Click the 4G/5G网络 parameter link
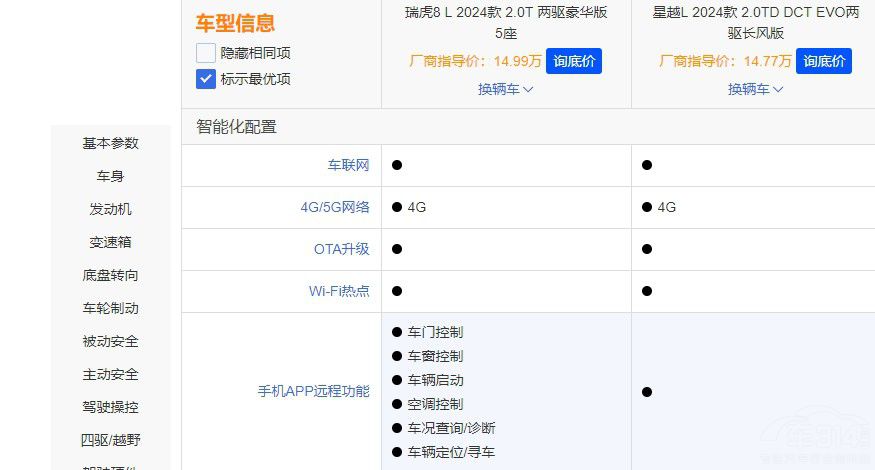 point(334,207)
